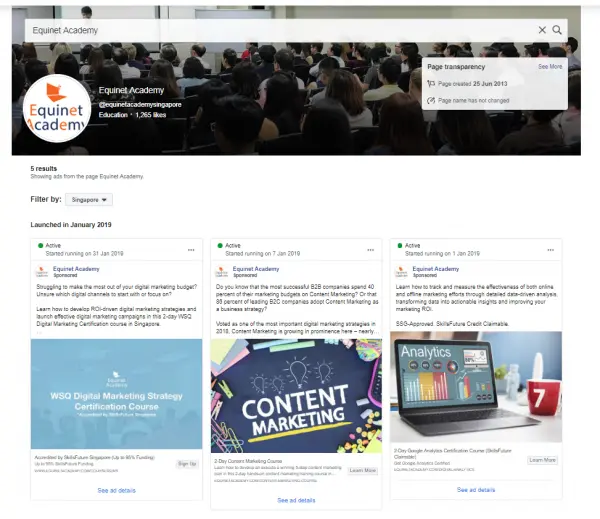
Task: Click 'Launched in January 2019' heading
Action: pyautogui.click(x=71, y=225)
